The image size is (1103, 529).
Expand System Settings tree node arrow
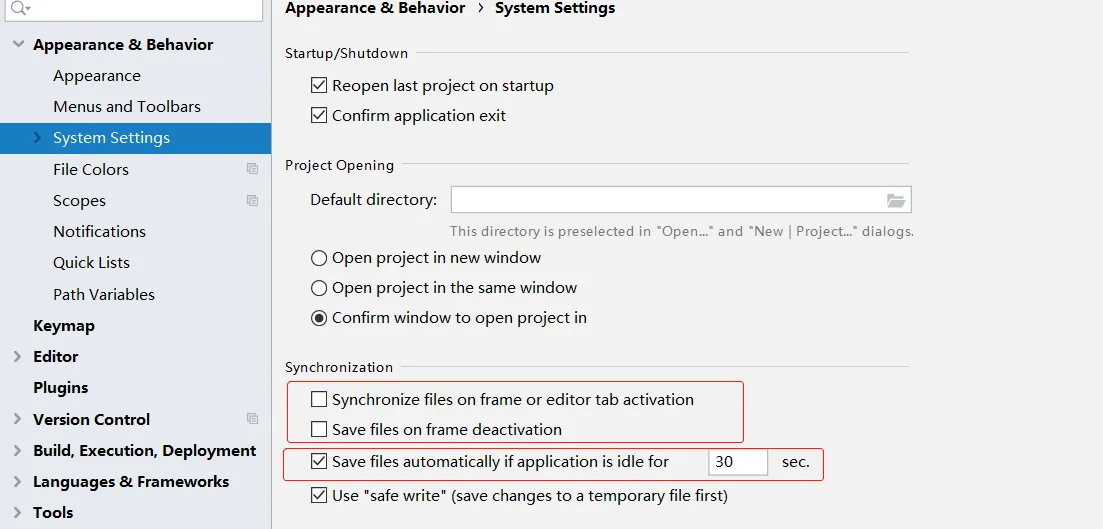(38, 137)
